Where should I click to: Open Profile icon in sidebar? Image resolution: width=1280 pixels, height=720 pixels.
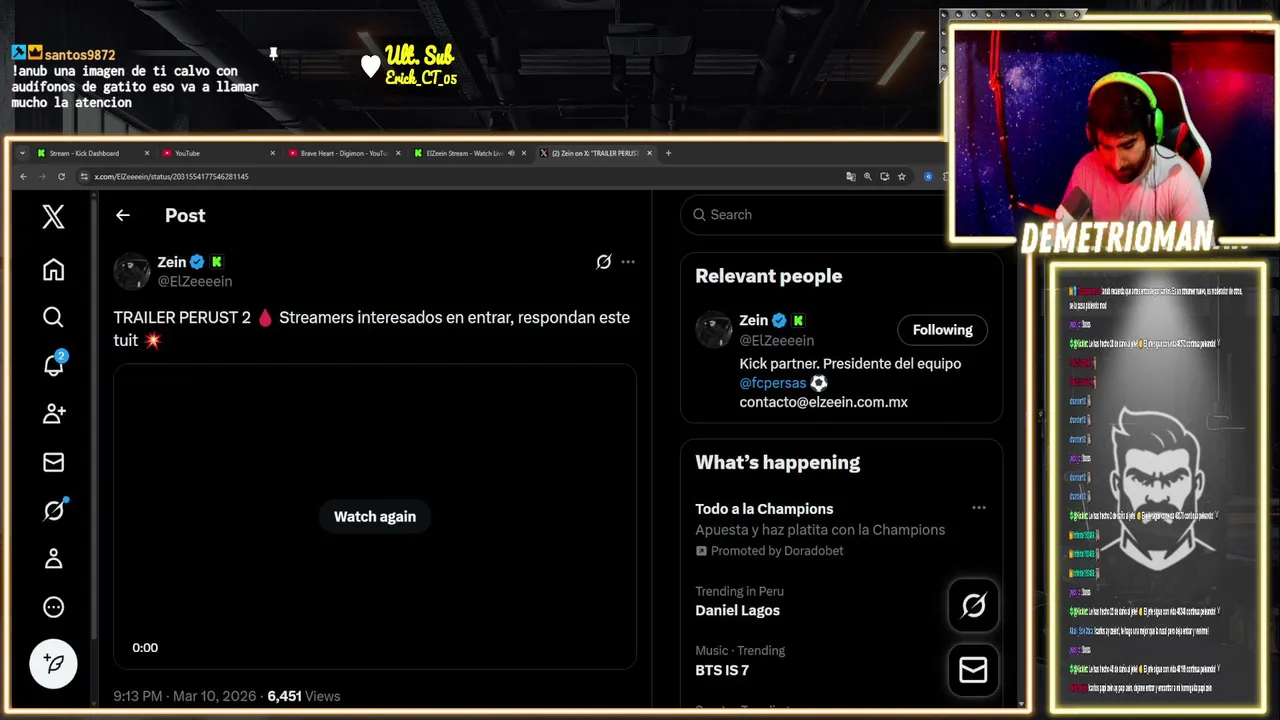(53, 559)
